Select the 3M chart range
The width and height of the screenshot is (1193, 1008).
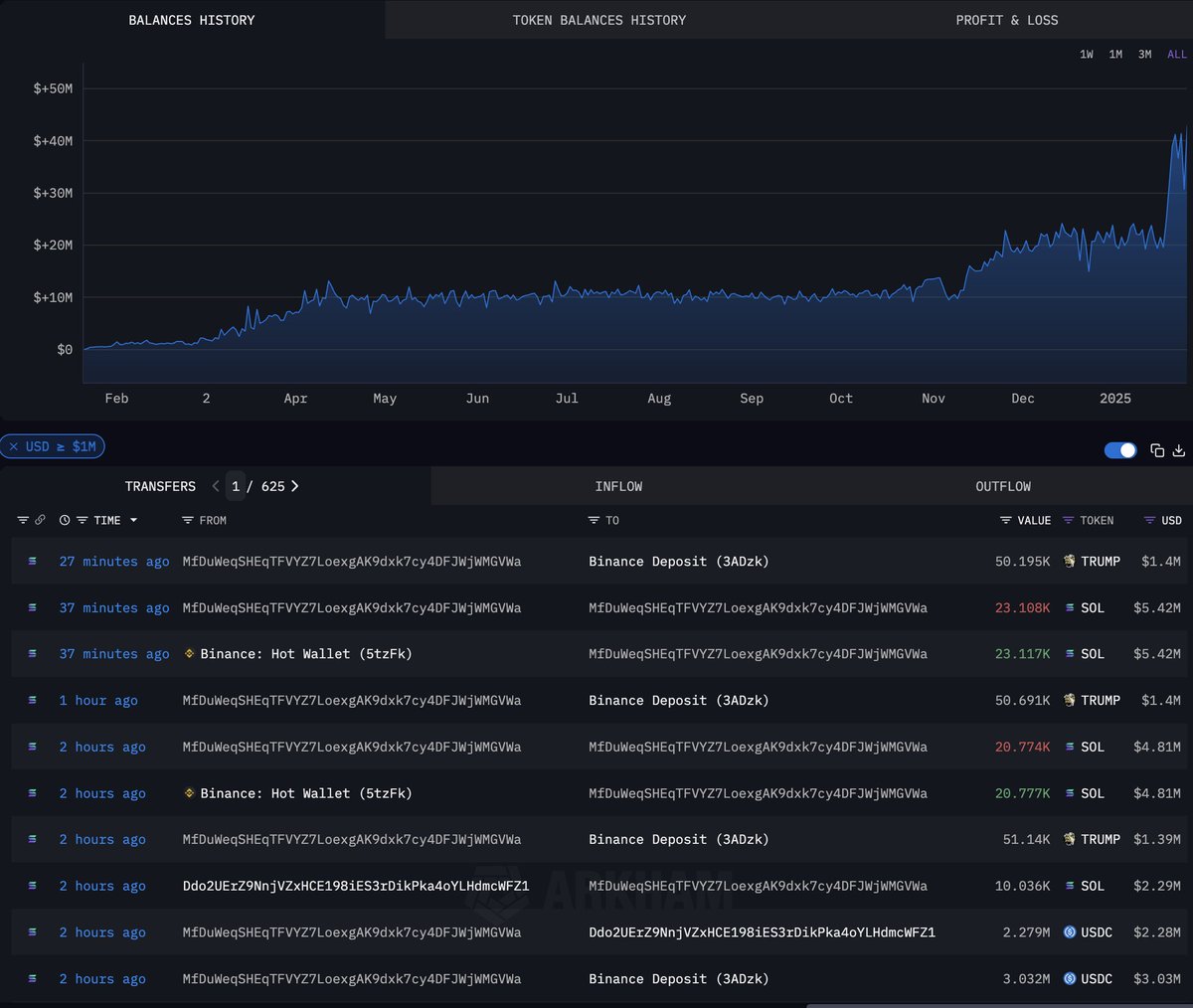[1145, 55]
